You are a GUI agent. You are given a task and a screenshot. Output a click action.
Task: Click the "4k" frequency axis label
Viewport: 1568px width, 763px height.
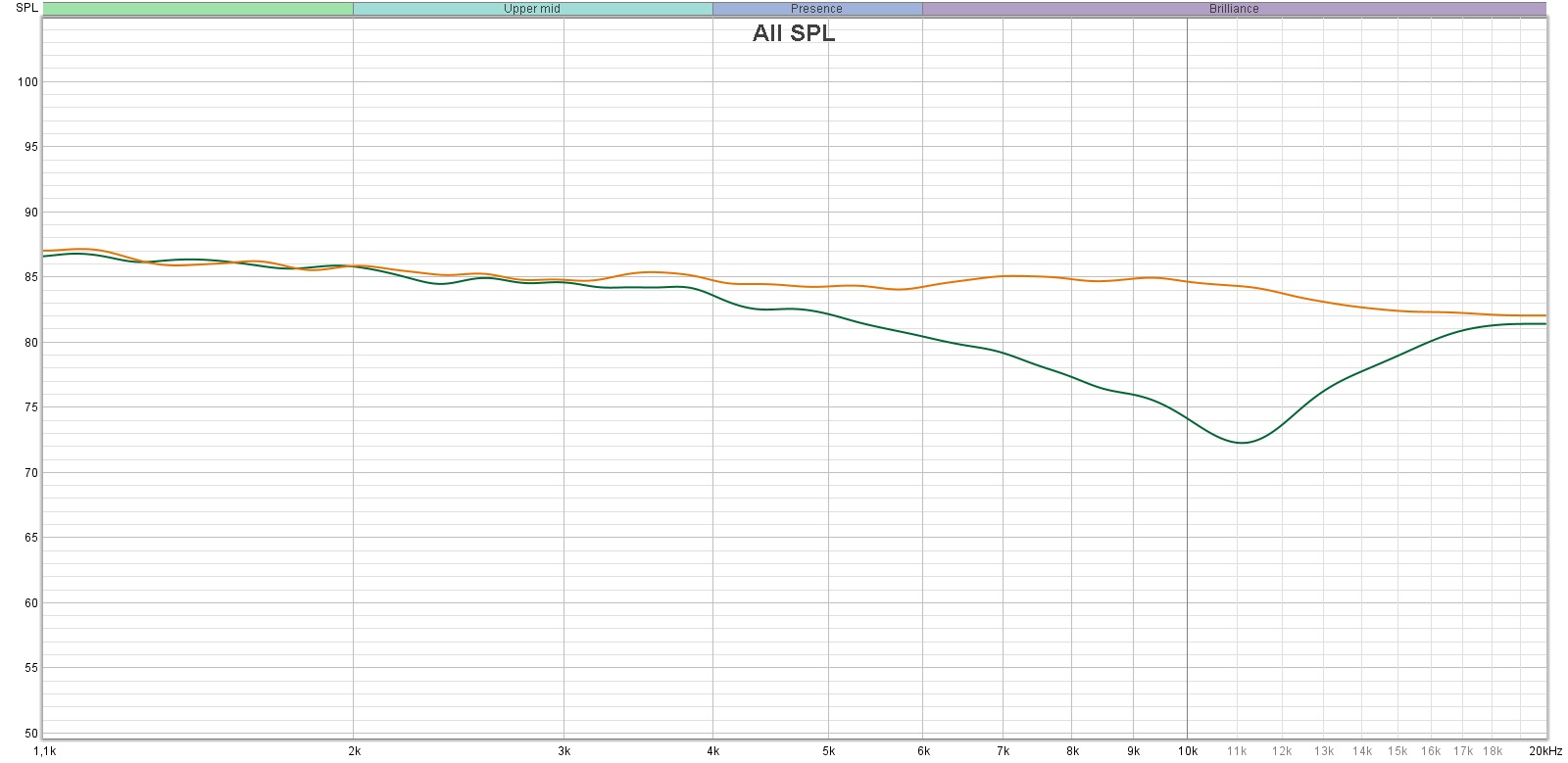(713, 751)
